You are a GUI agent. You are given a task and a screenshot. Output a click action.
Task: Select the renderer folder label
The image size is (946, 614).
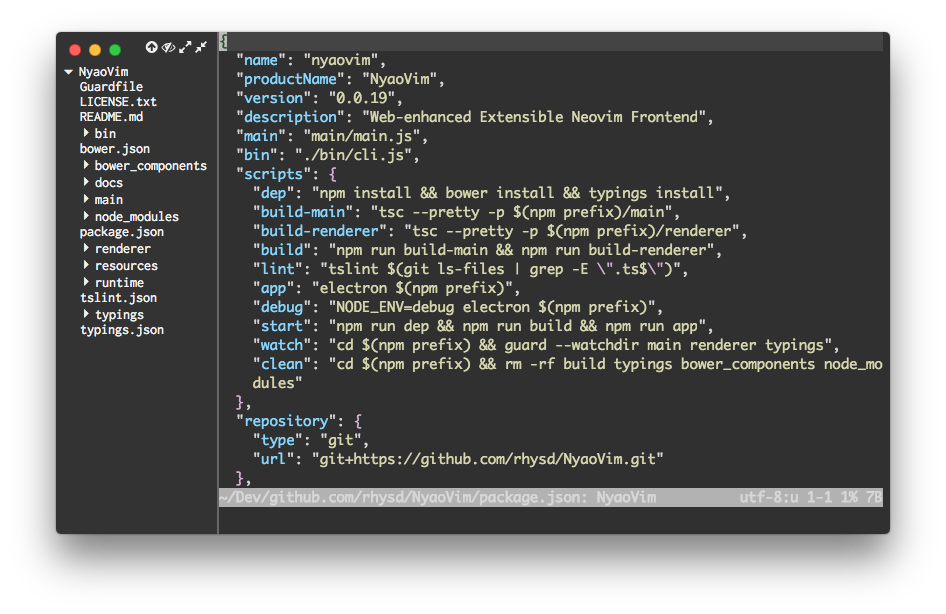coord(122,249)
